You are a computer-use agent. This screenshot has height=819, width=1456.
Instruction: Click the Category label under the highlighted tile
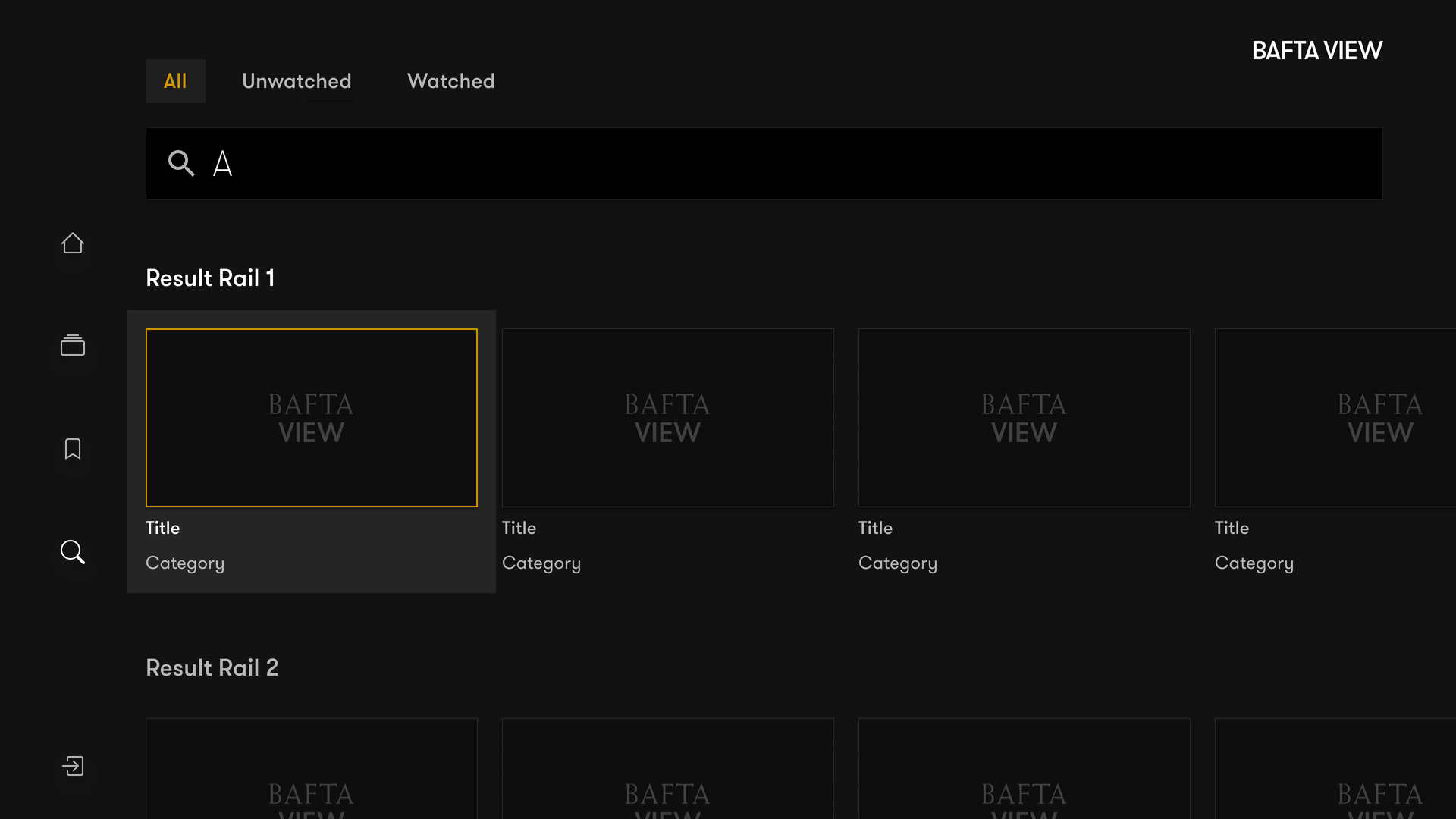[x=185, y=563]
